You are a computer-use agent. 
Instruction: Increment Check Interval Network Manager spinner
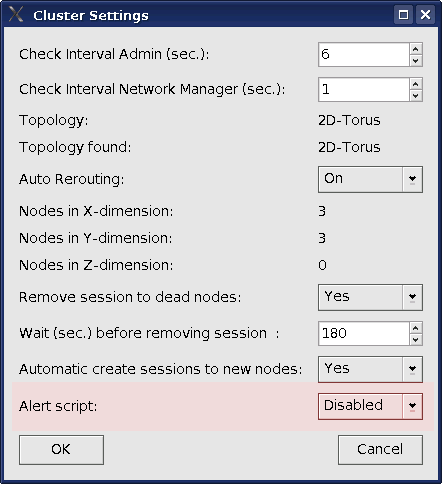coord(415,84)
